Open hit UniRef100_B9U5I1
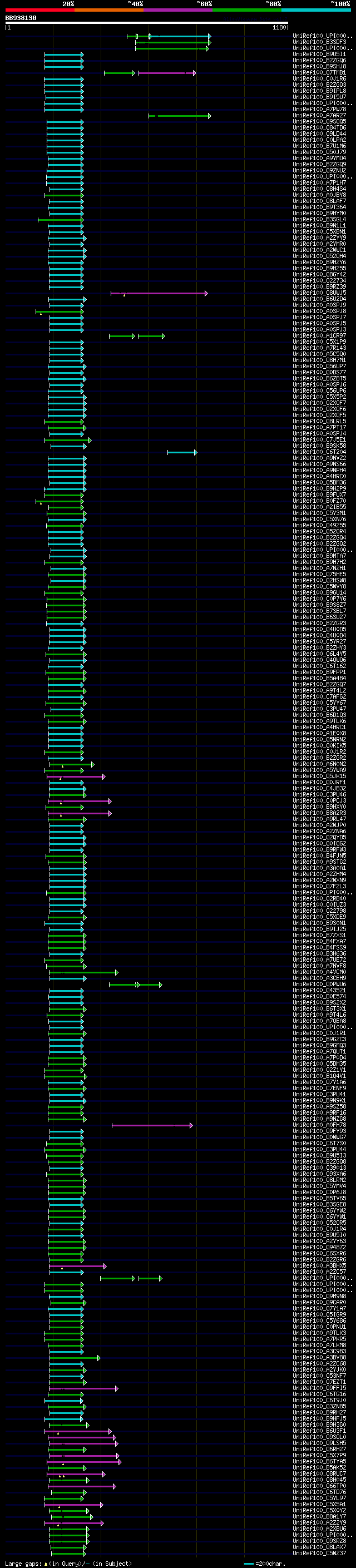The width and height of the screenshot is (356, 1568). [x=319, y=54]
